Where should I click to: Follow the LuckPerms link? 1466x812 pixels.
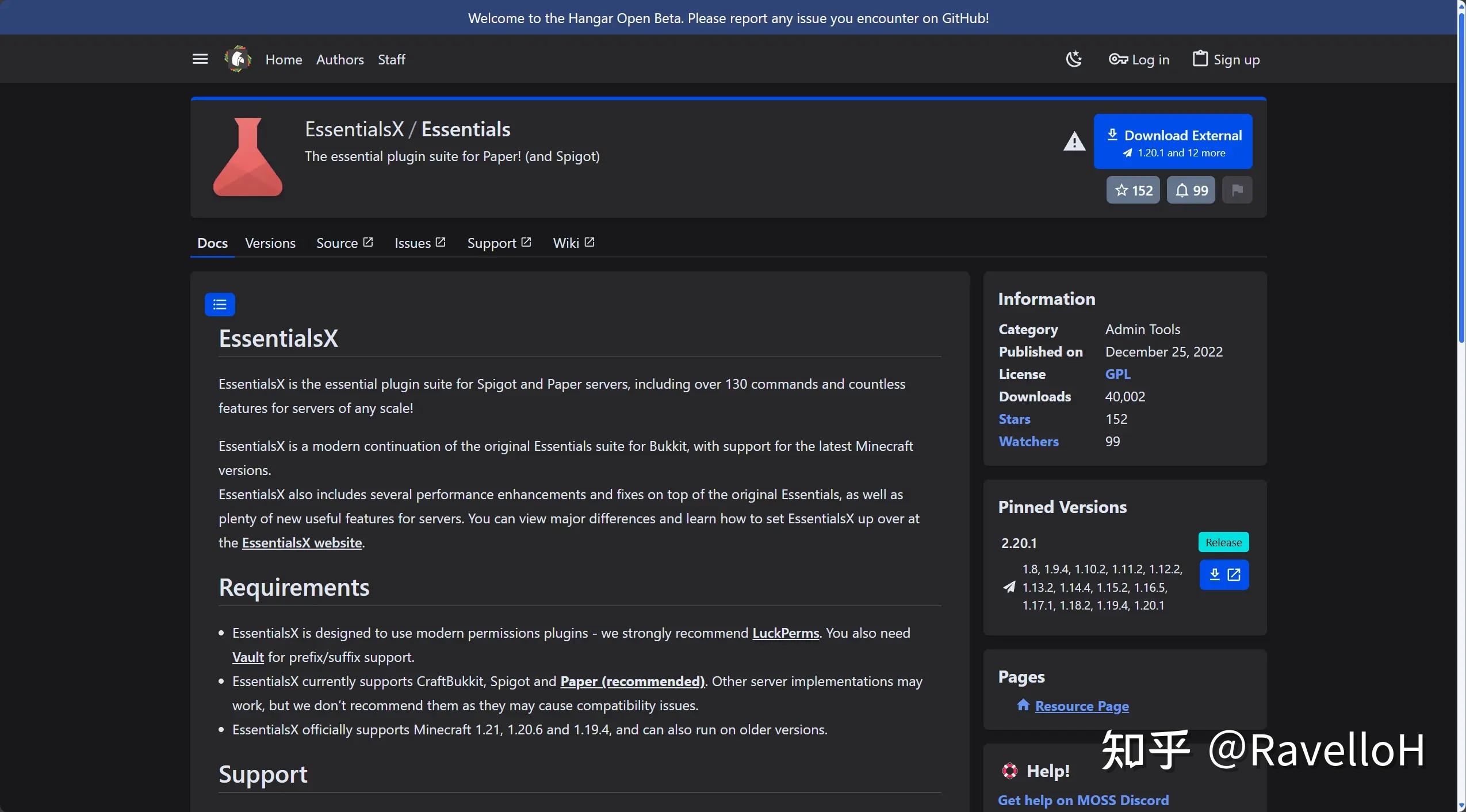pyautogui.click(x=785, y=633)
